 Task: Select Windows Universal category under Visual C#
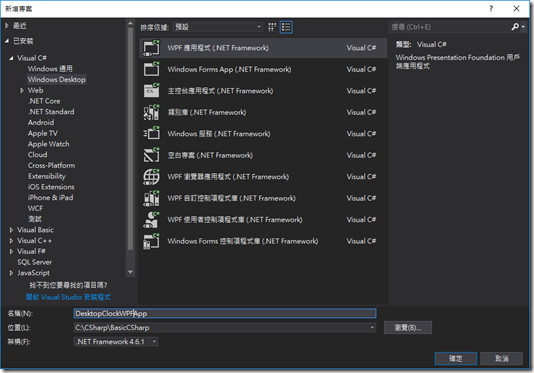click(50, 69)
